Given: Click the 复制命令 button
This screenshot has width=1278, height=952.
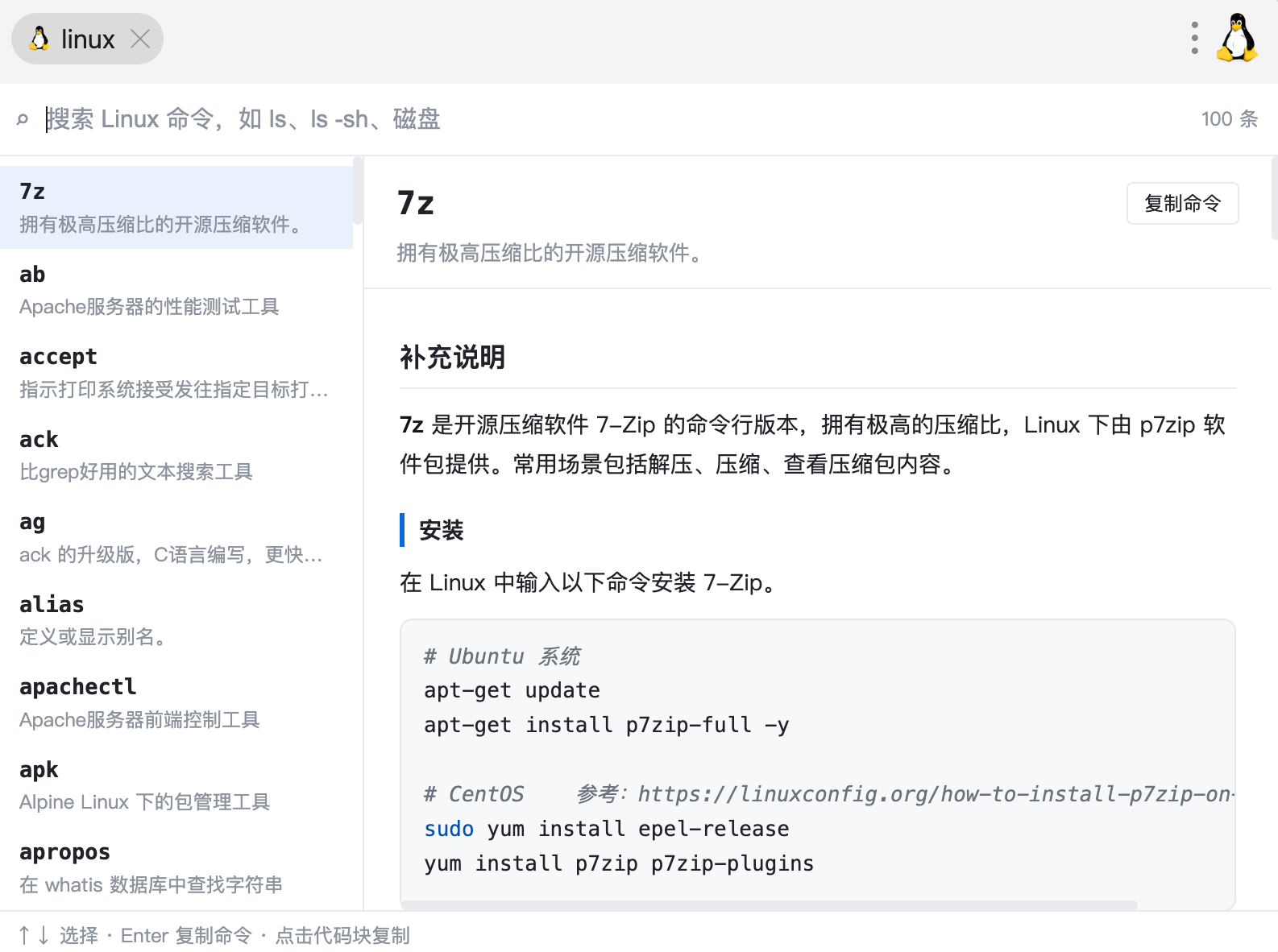Looking at the screenshot, I should click(1182, 204).
